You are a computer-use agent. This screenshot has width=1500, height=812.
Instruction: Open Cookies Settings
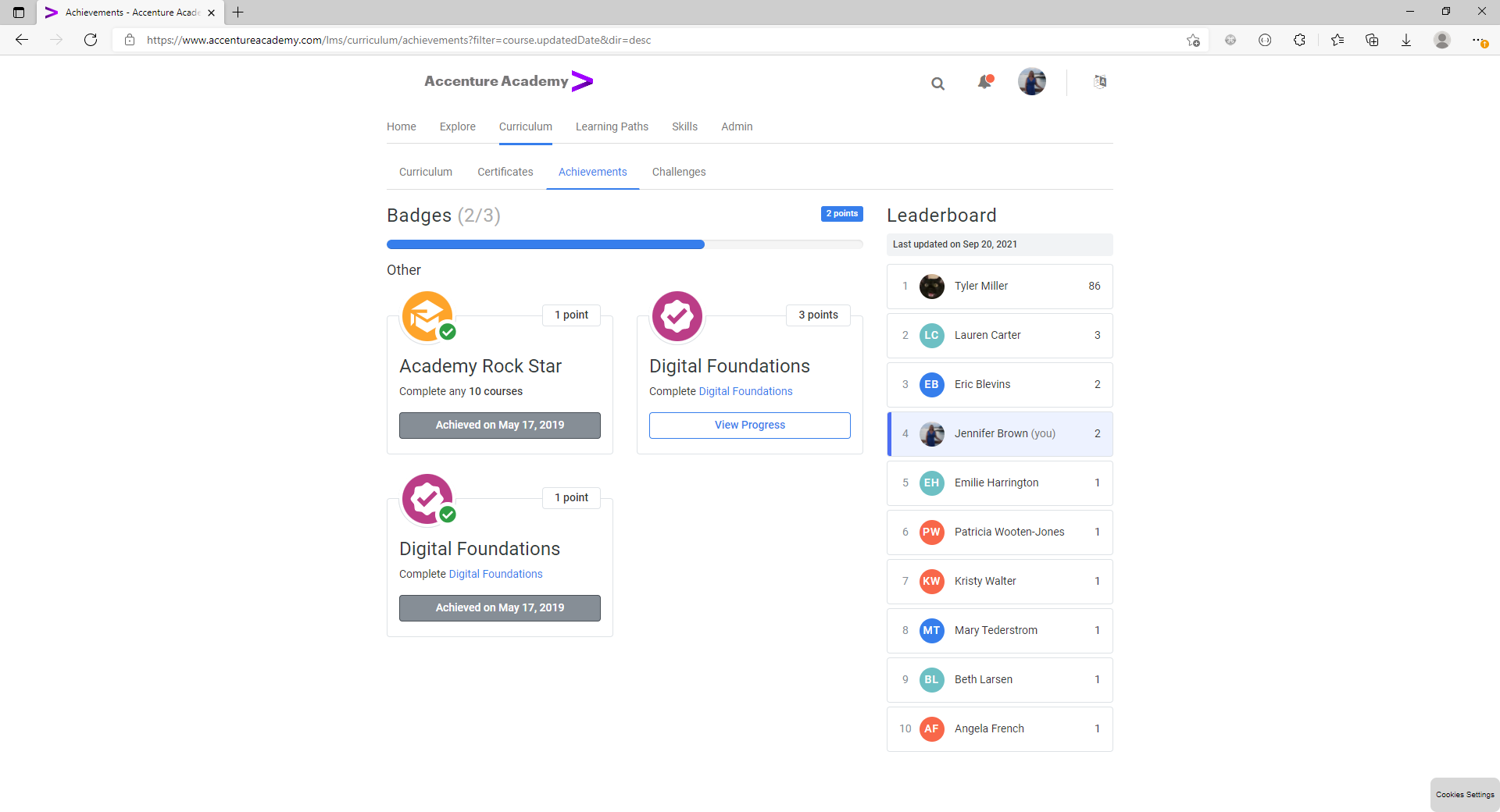click(x=1465, y=795)
